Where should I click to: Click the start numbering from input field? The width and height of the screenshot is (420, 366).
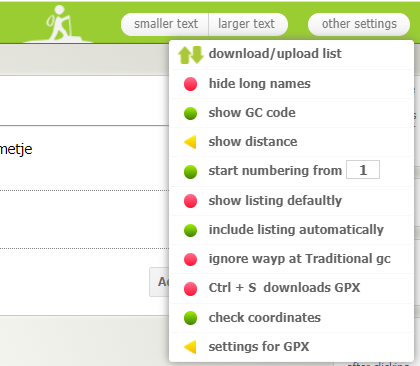(x=363, y=170)
